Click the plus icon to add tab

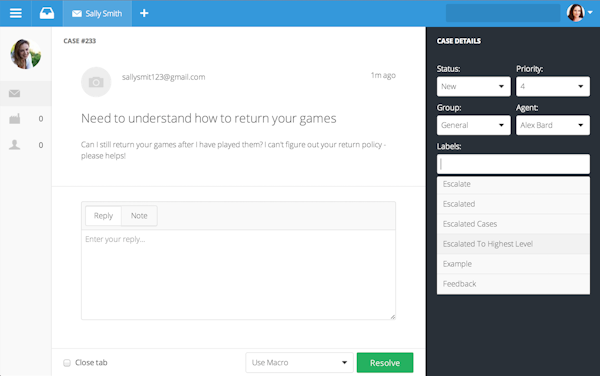pos(144,13)
